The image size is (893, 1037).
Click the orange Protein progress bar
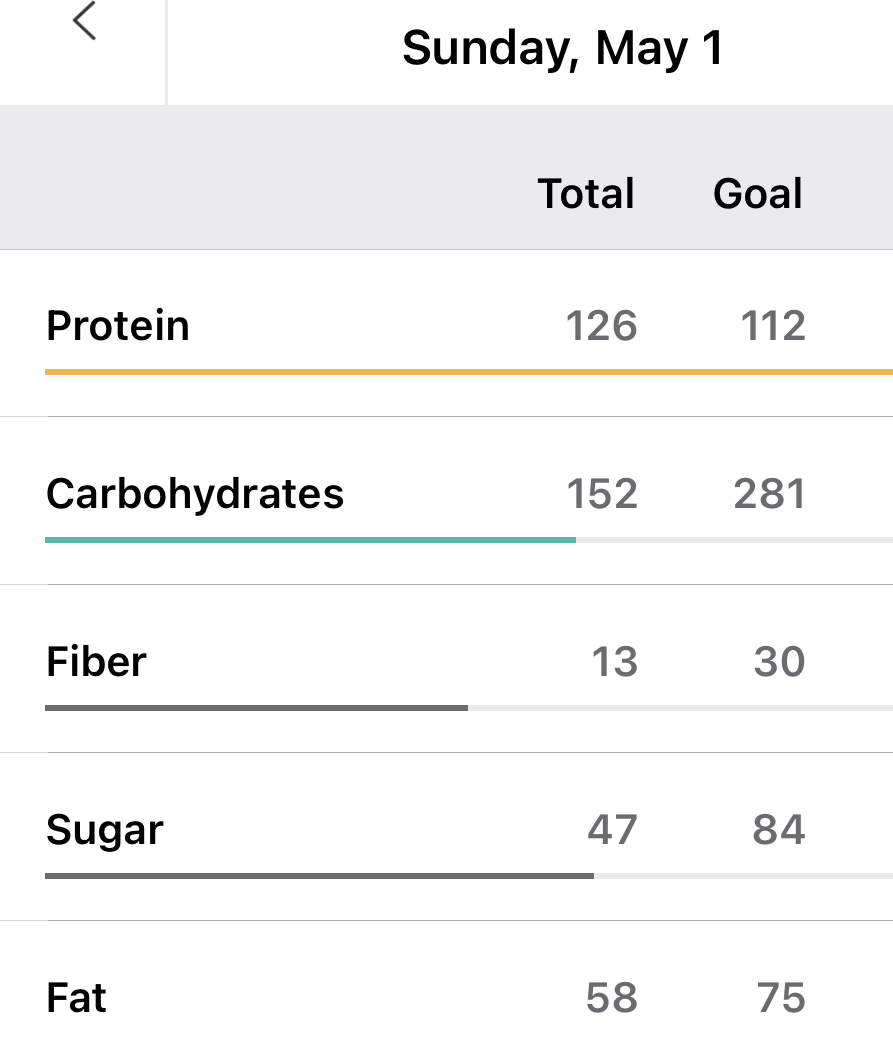point(468,372)
